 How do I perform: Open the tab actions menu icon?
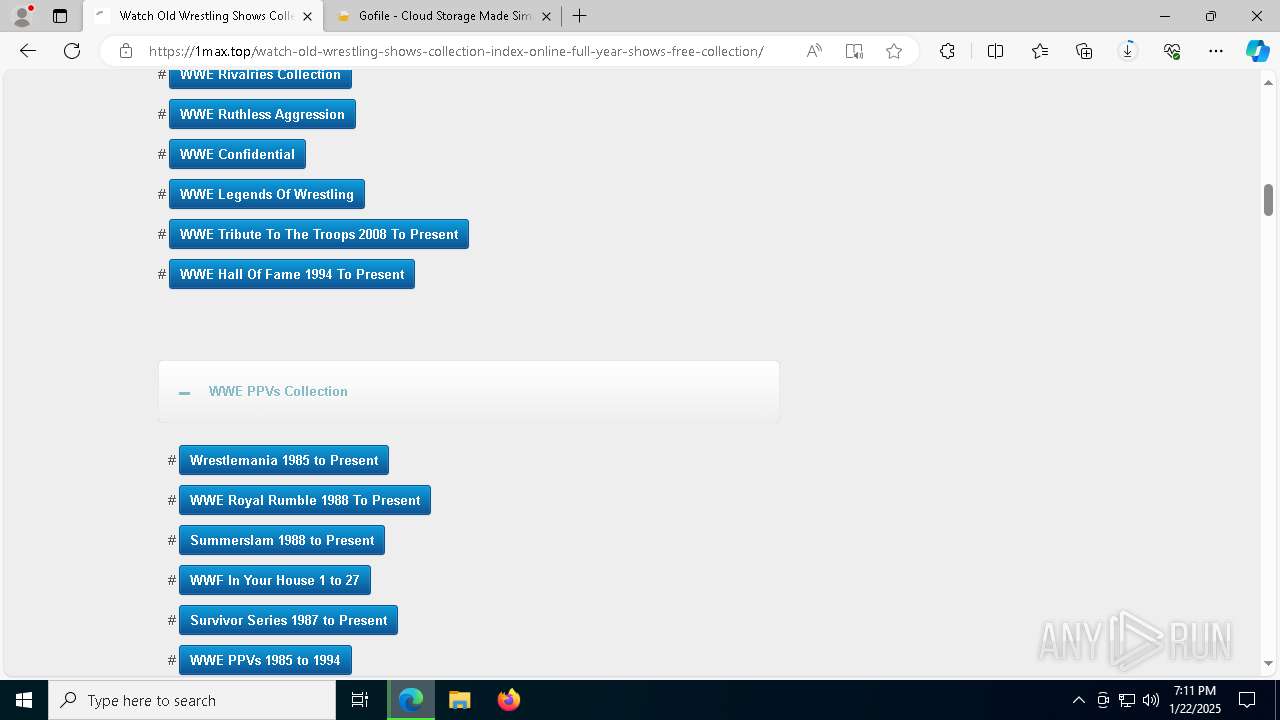60,16
